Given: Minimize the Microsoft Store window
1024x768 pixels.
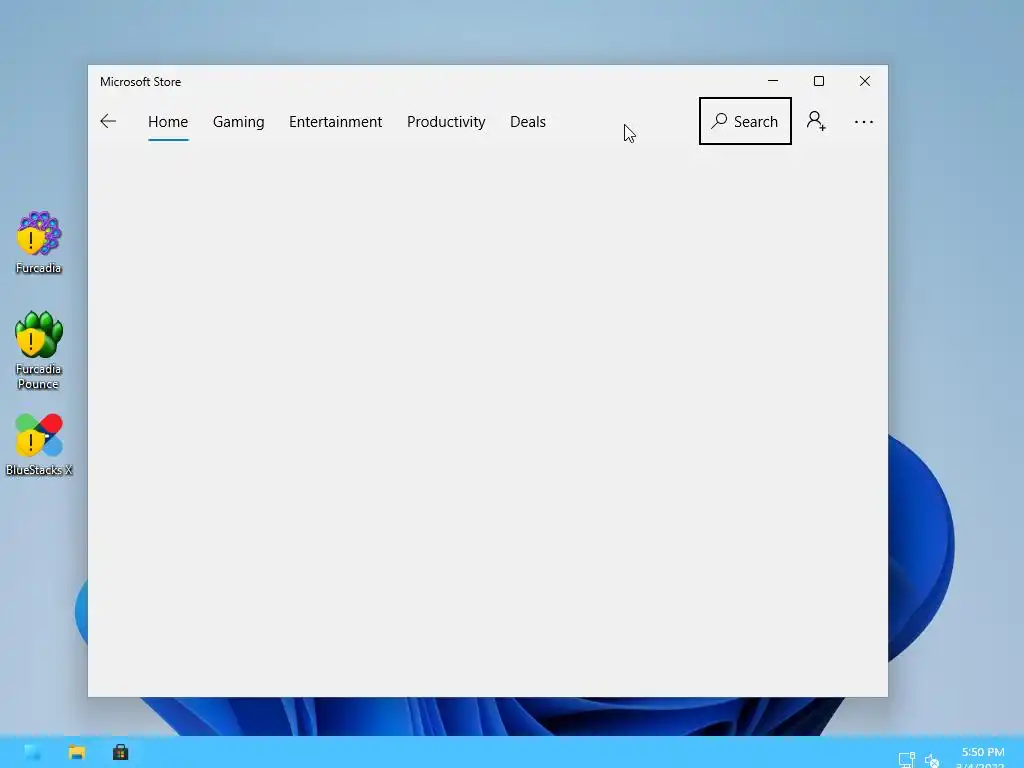Looking at the screenshot, I should click(773, 81).
